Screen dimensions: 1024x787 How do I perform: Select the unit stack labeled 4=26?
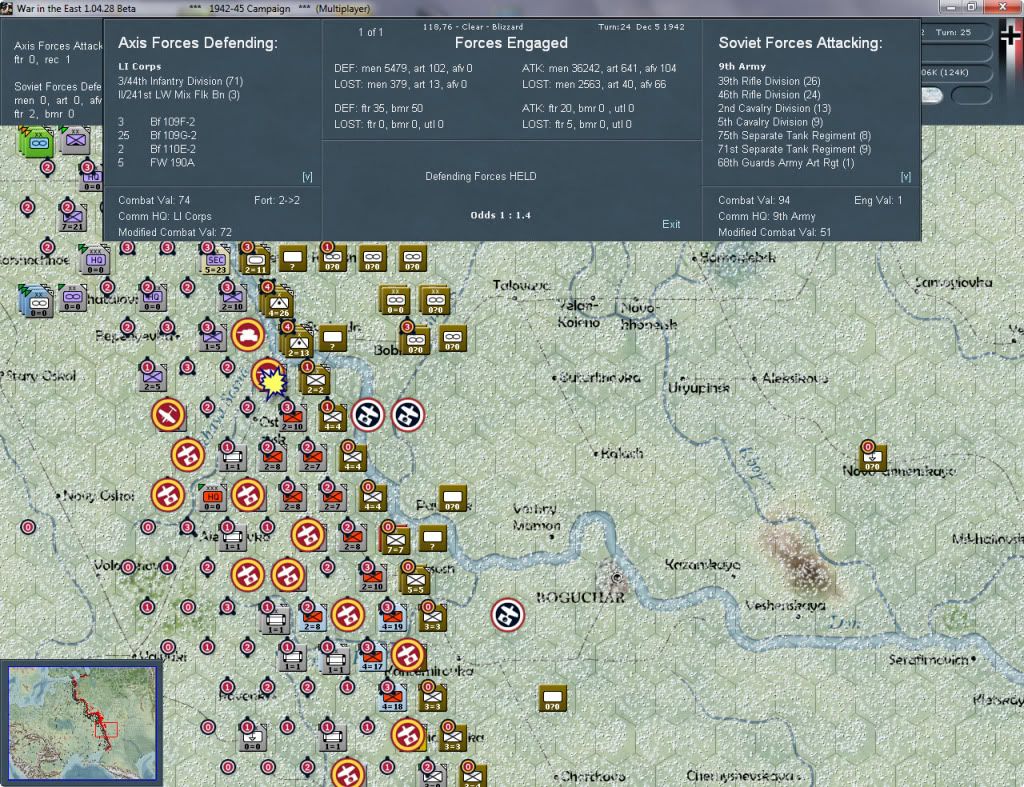click(279, 302)
